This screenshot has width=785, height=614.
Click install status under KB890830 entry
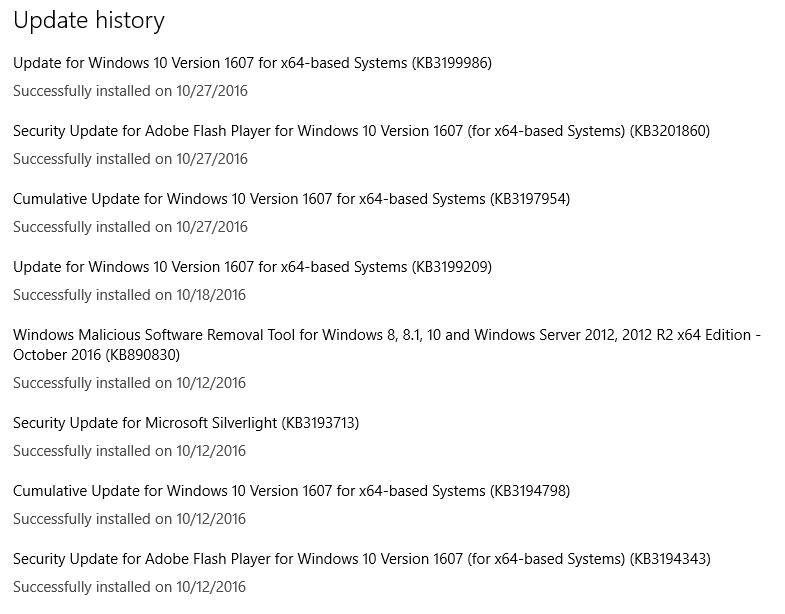130,383
